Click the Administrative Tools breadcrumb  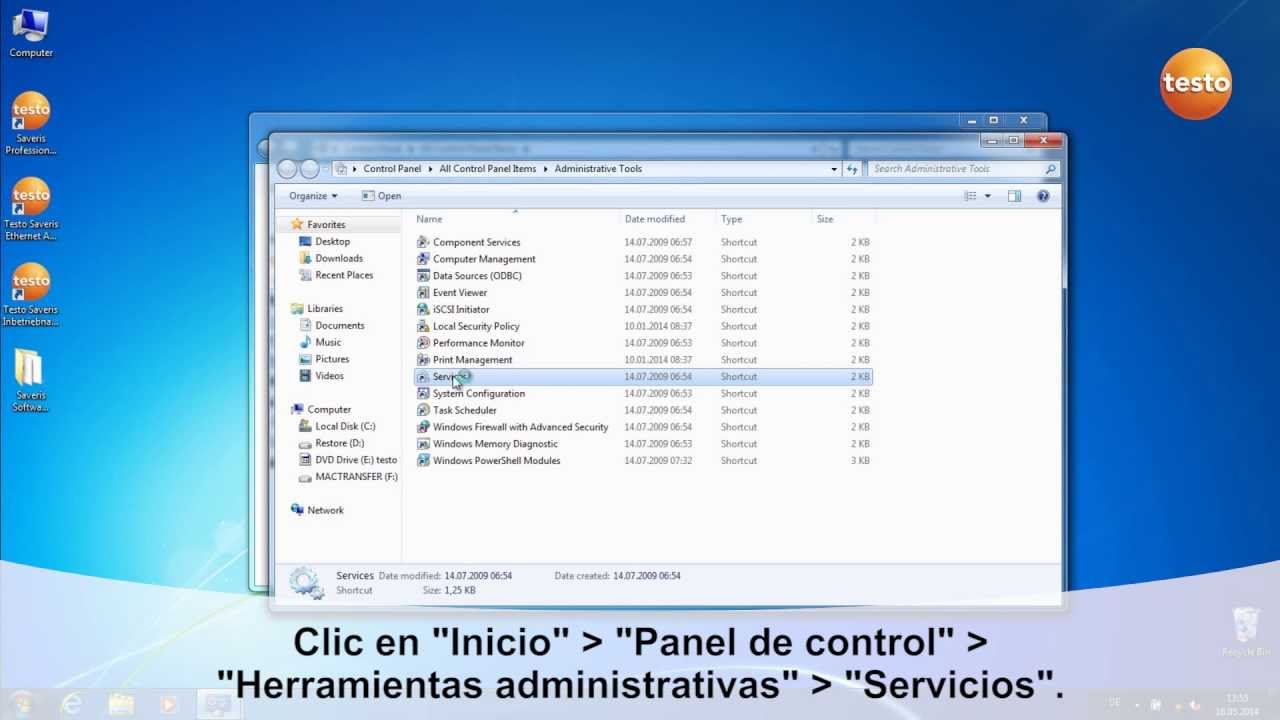pos(598,169)
